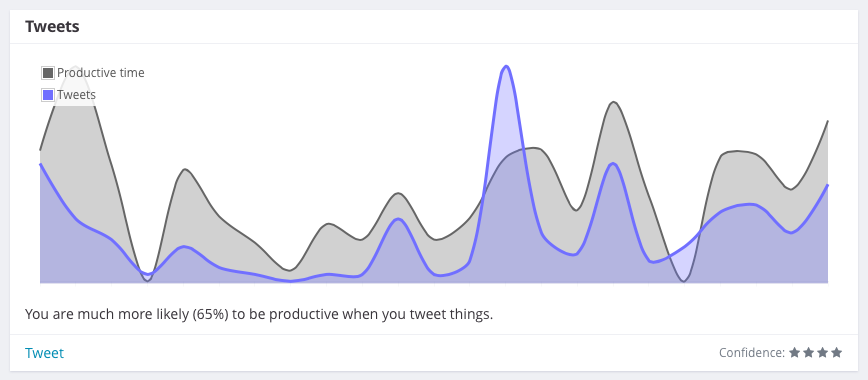Select the second Confidence star
The width and height of the screenshot is (868, 380).
[808, 352]
